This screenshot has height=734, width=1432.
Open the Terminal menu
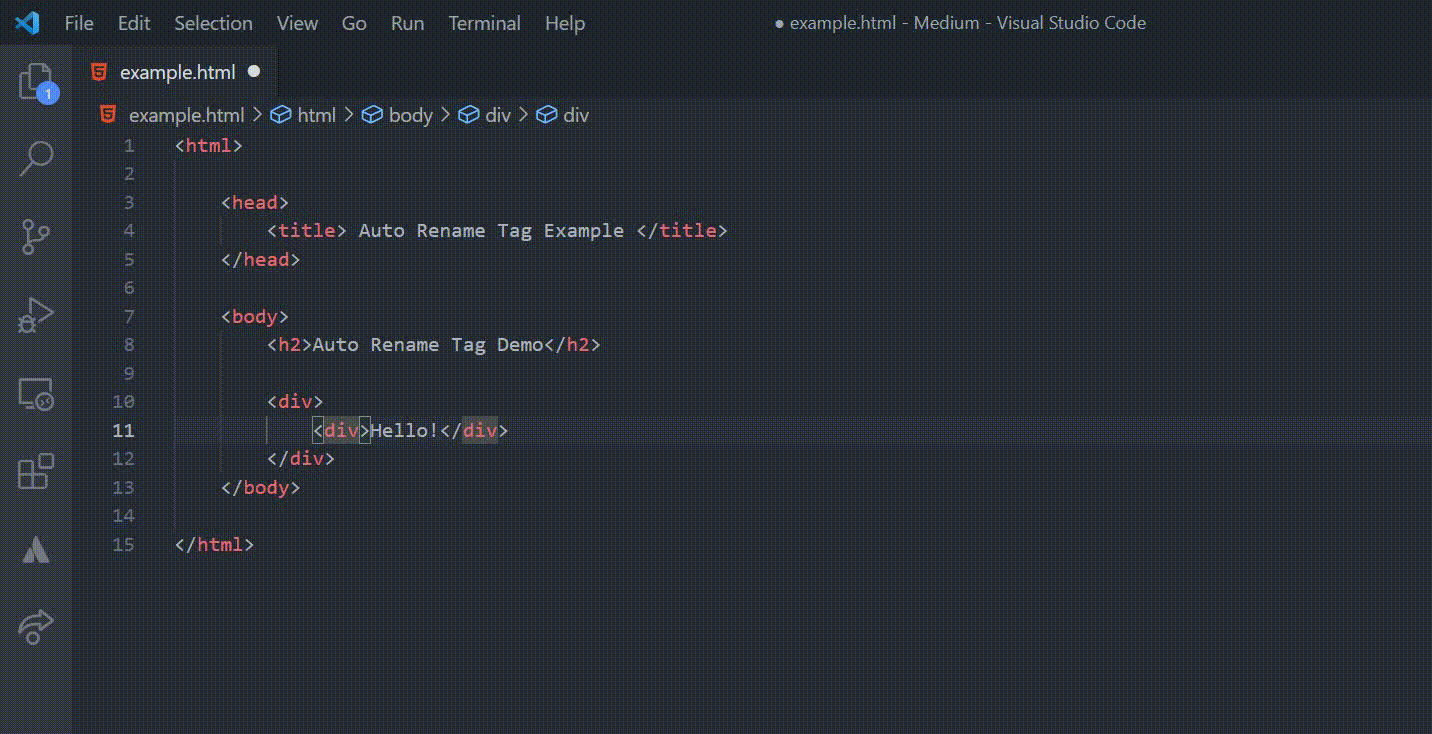(x=484, y=23)
